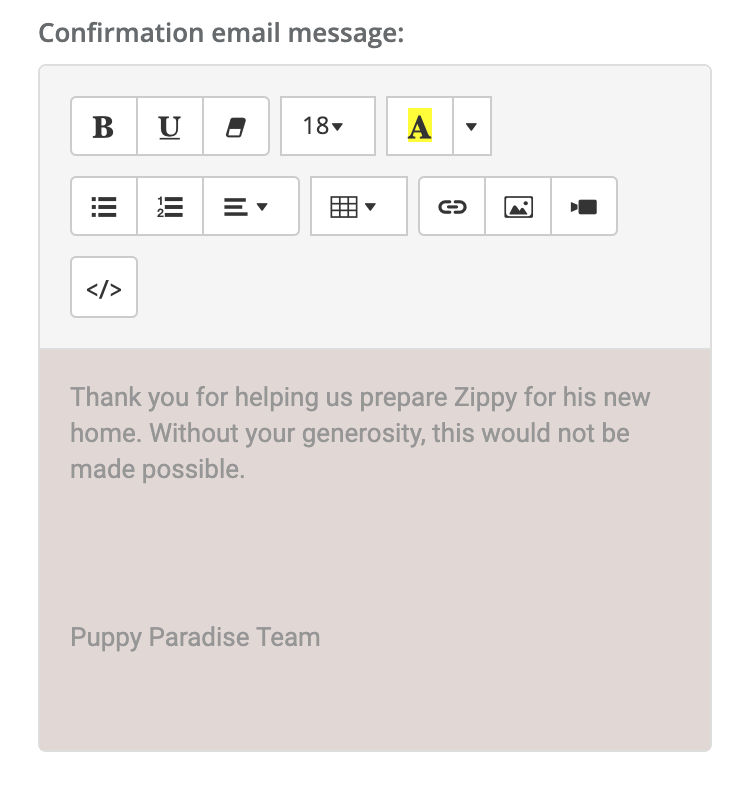Apply underline with the U button
This screenshot has height=786, width=738.
point(170,126)
